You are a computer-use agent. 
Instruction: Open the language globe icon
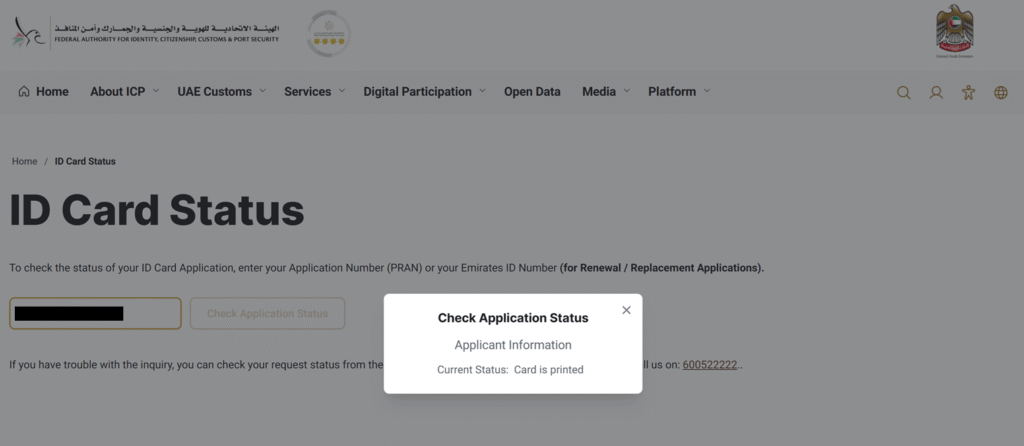pos(1000,93)
